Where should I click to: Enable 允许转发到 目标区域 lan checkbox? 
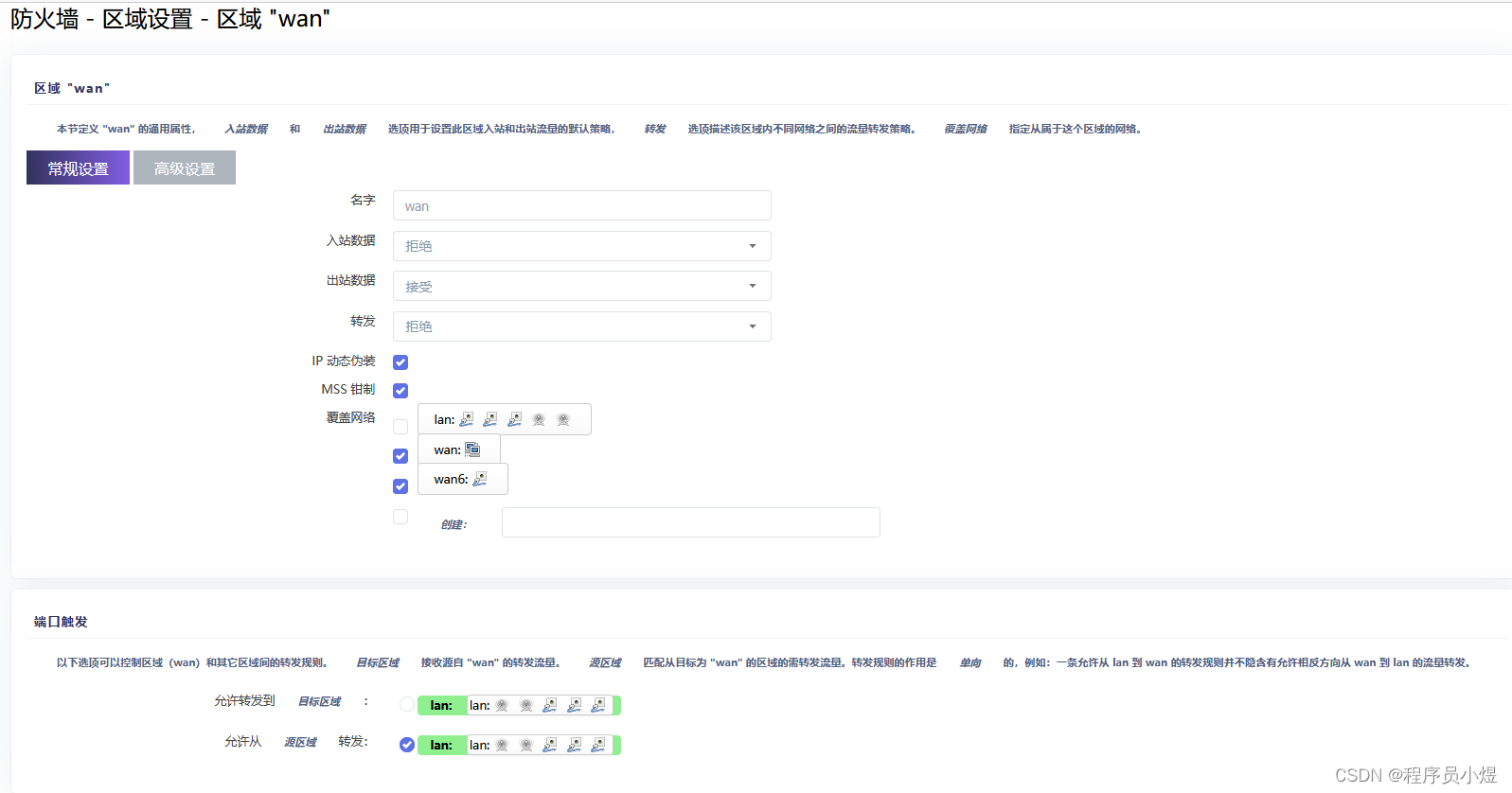pyautogui.click(x=407, y=704)
